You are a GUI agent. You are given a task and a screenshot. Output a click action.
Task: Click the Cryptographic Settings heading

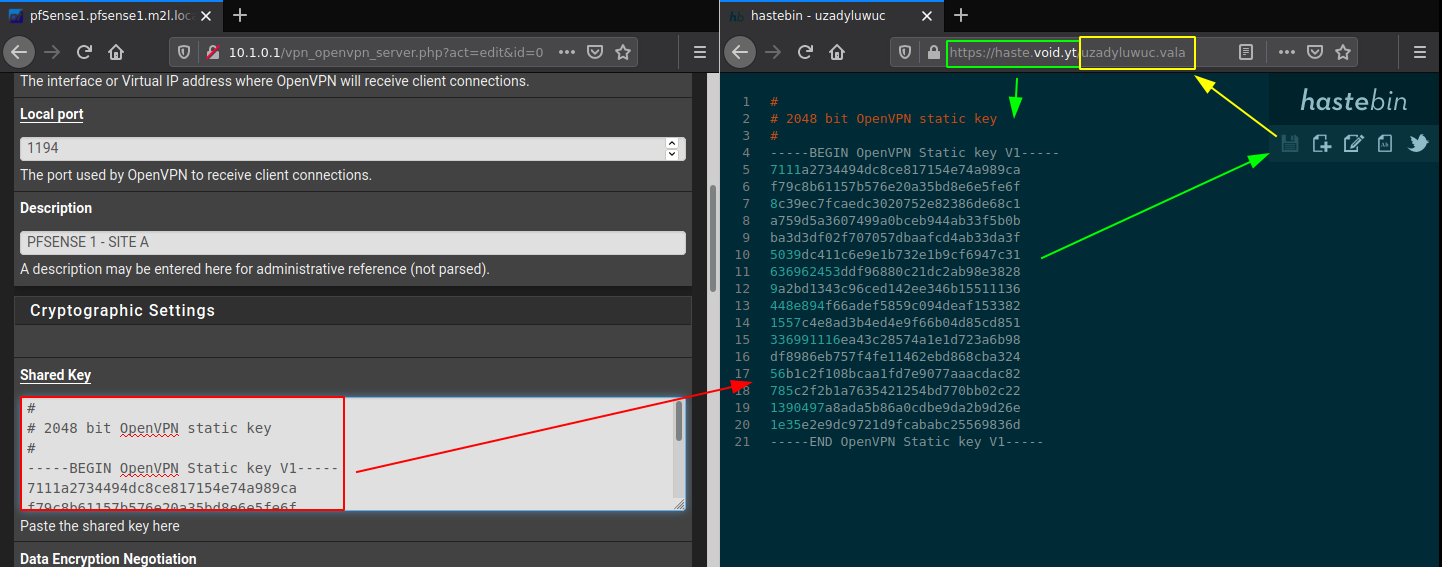(122, 311)
